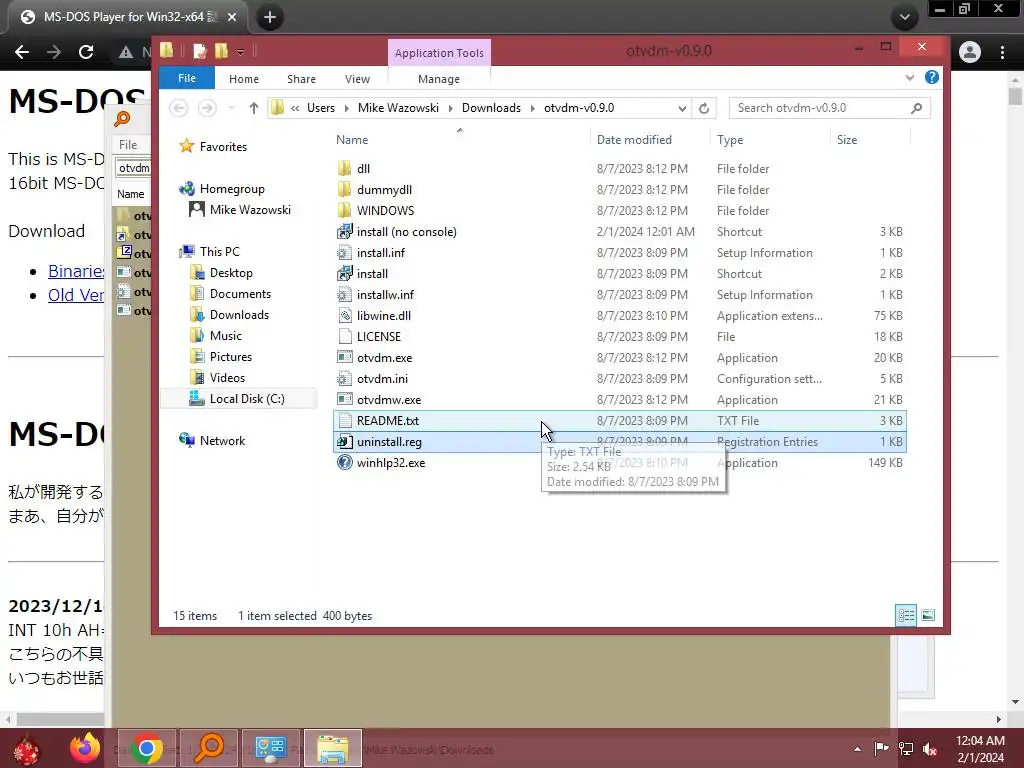The width and height of the screenshot is (1024, 768).
Task: Select the dummydll folder icon
Action: (x=345, y=189)
